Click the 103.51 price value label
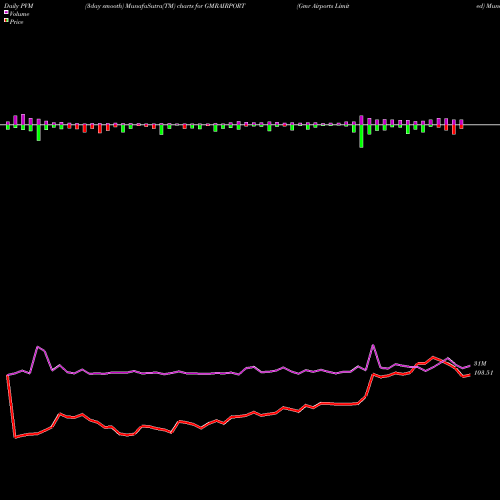 point(483,373)
